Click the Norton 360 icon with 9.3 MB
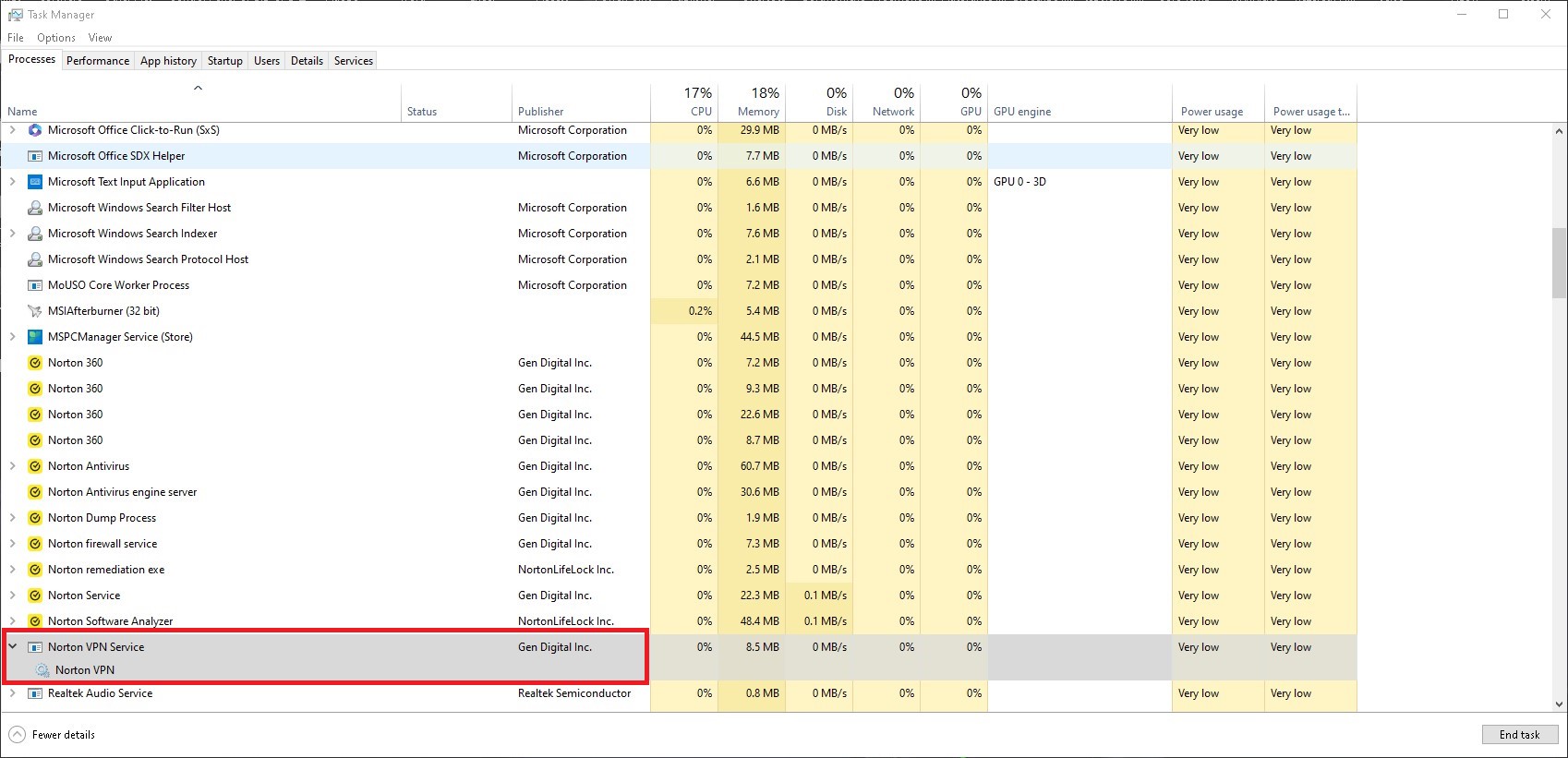 (x=35, y=389)
